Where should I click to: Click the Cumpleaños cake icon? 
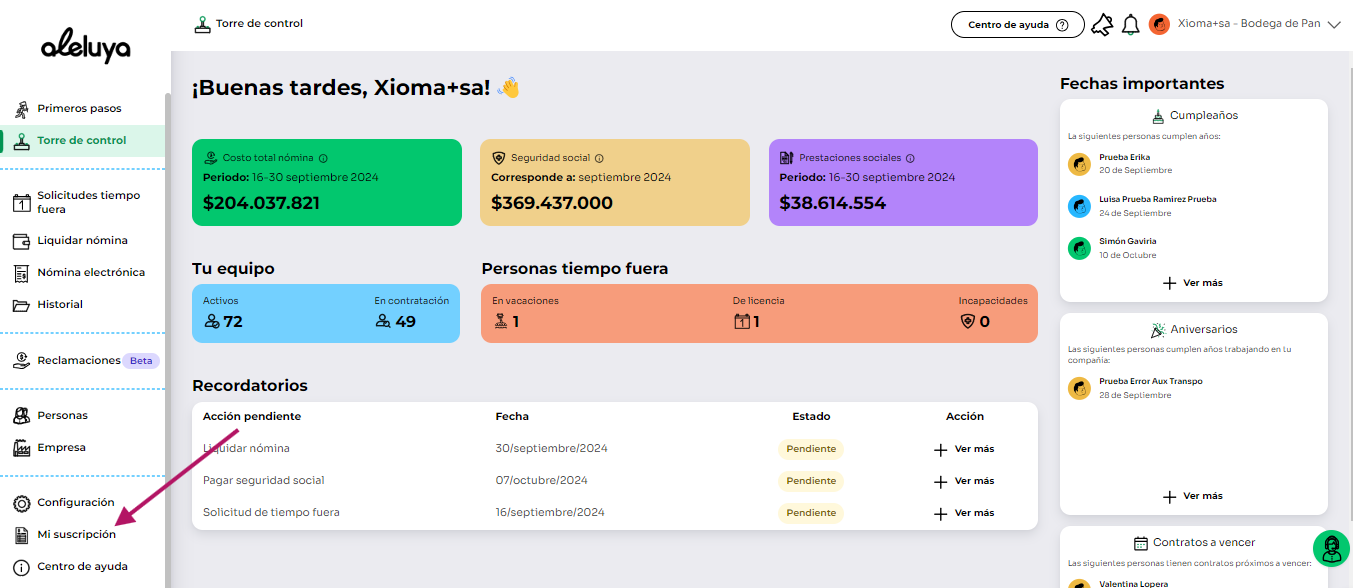[x=1158, y=115]
